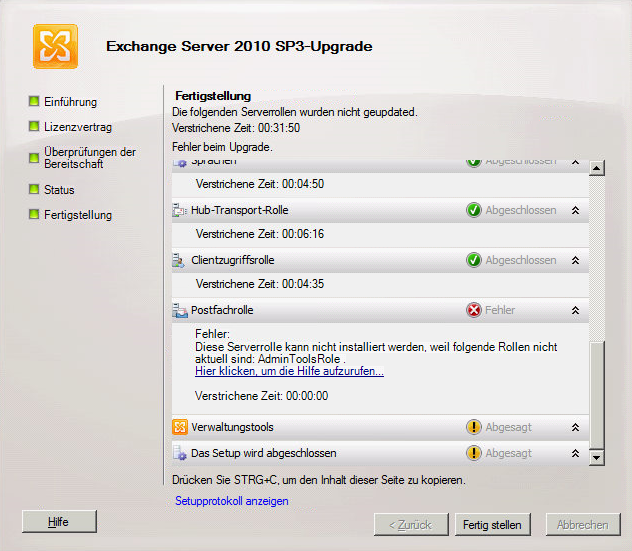Click 'Verstrichene Zeit: 00:04:50' text

click(260, 184)
